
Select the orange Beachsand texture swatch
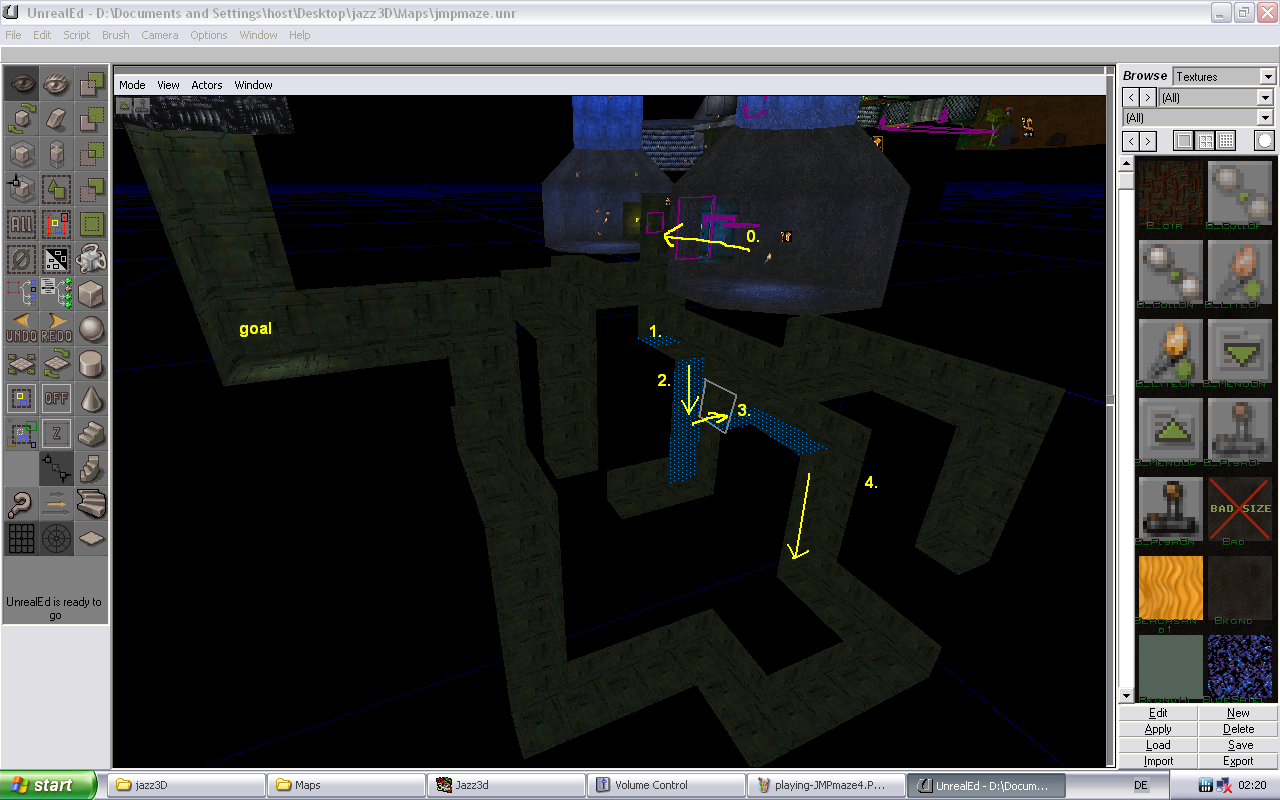(1171, 588)
